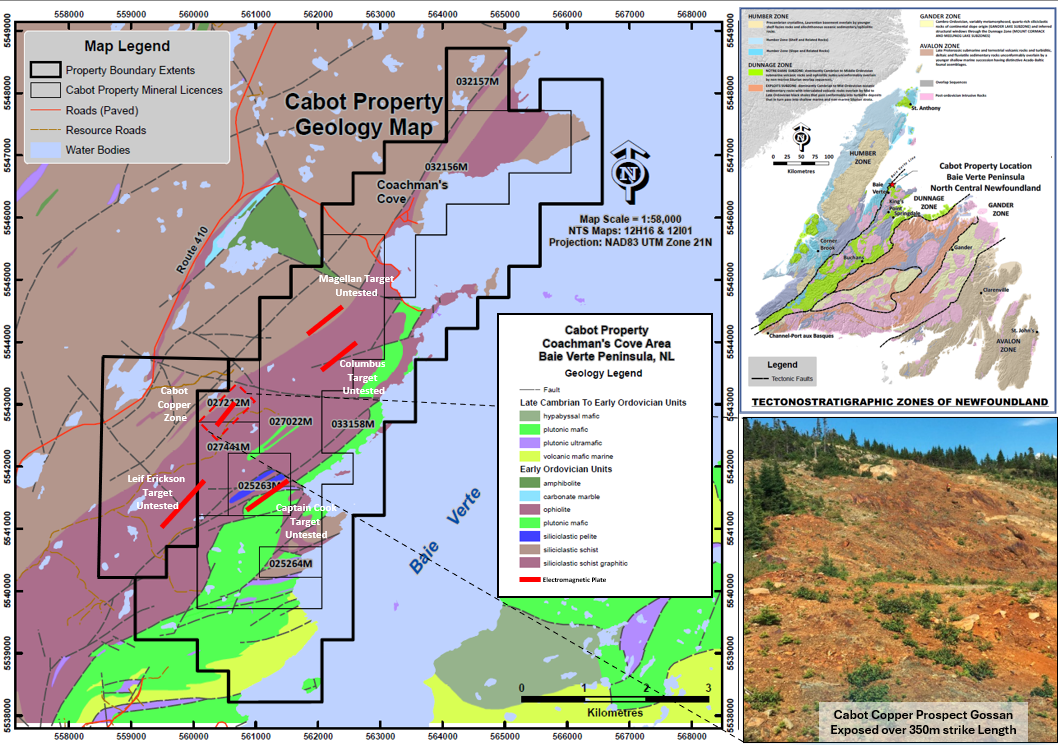Click the Cabot Property Mineral Licences legend box

44,91
